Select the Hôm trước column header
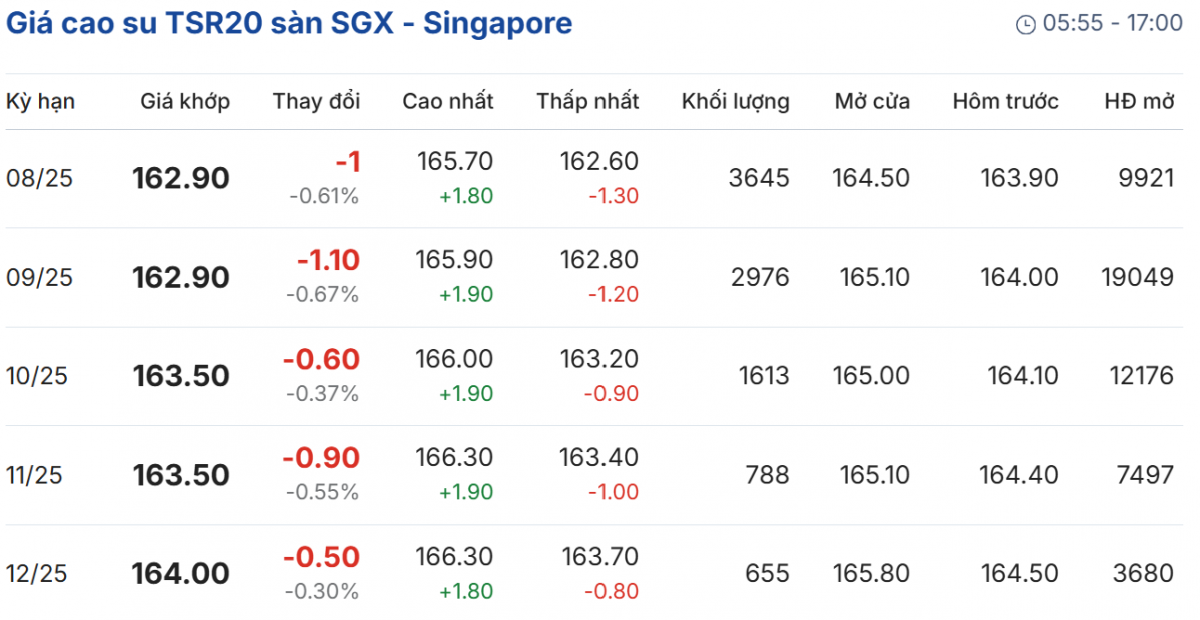Viewport: 1200px width, 620px height. (x=1005, y=101)
